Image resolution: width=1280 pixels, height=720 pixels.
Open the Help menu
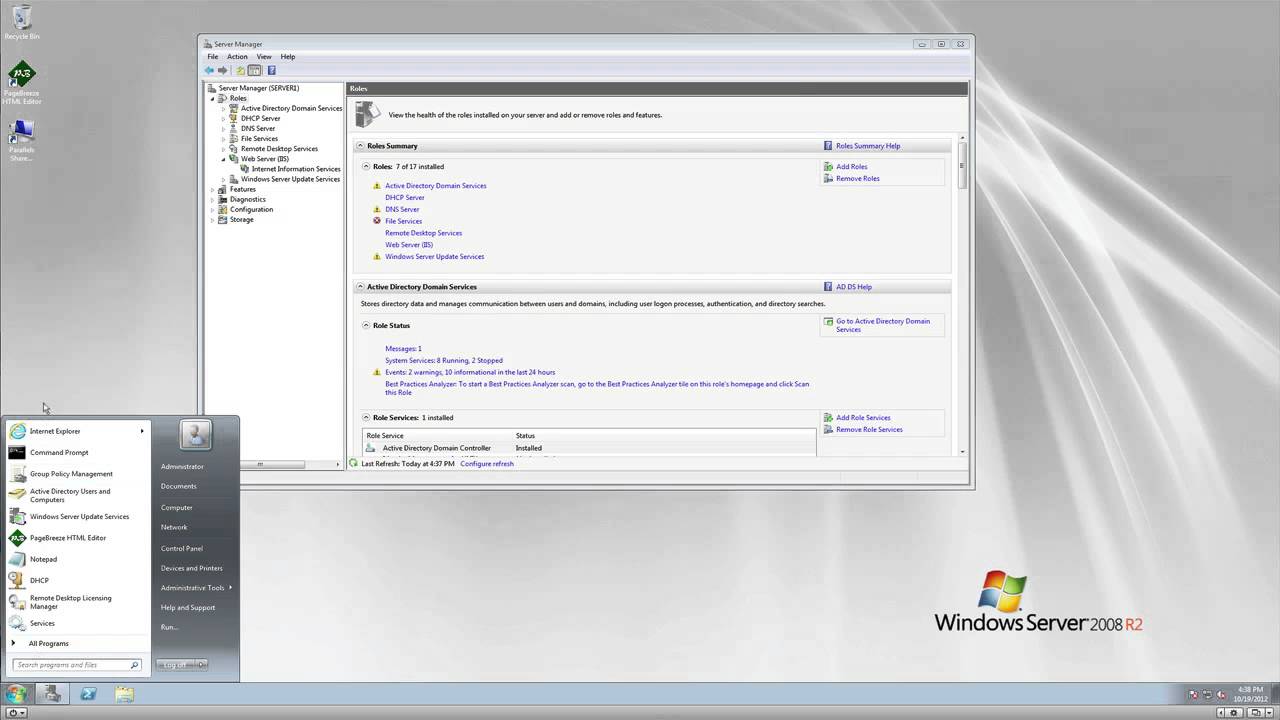pos(288,57)
